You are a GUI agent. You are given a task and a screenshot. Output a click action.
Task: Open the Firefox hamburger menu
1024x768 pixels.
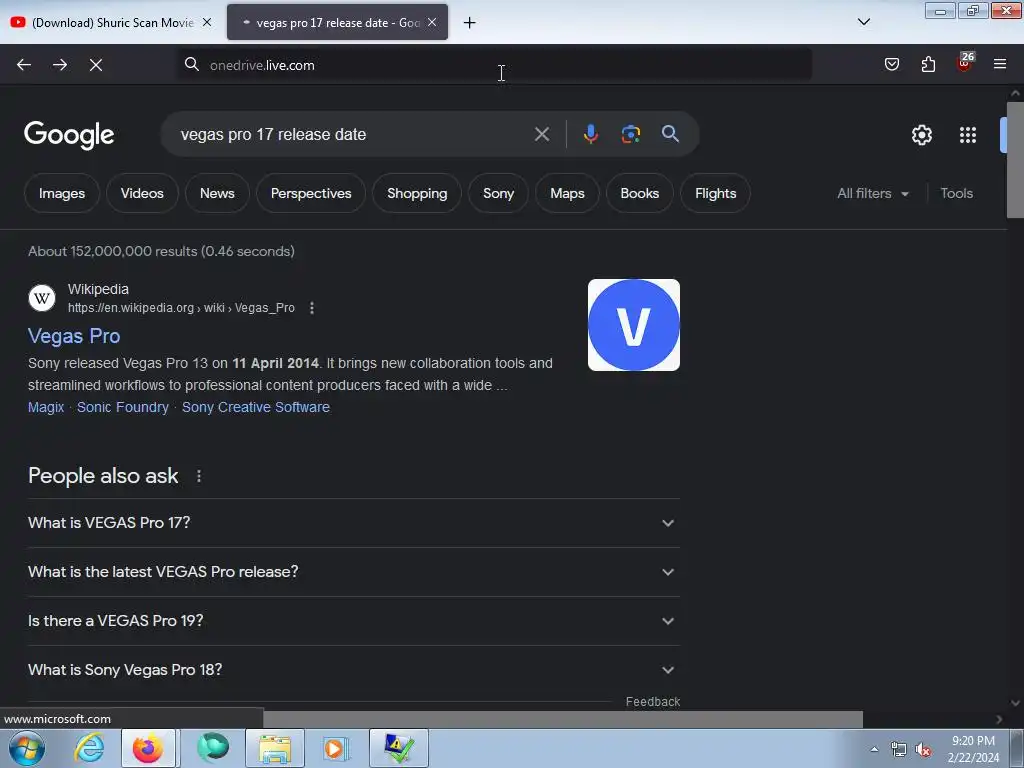coord(1000,64)
